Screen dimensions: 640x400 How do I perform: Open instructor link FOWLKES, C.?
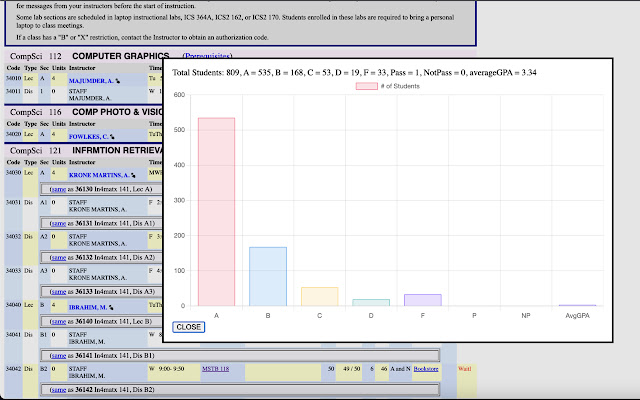[x=88, y=137]
